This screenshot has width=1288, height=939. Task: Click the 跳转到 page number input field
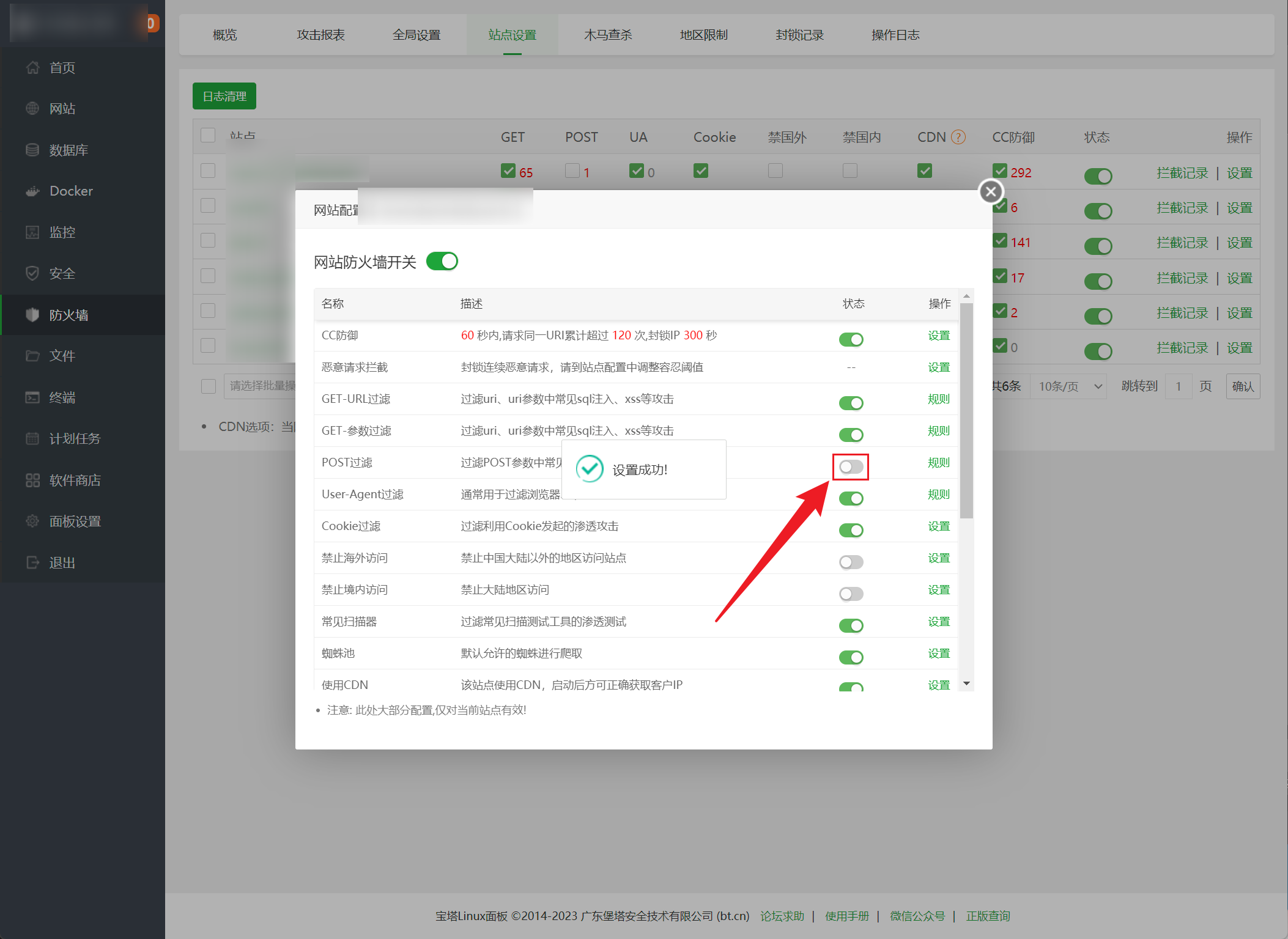pos(1179,386)
